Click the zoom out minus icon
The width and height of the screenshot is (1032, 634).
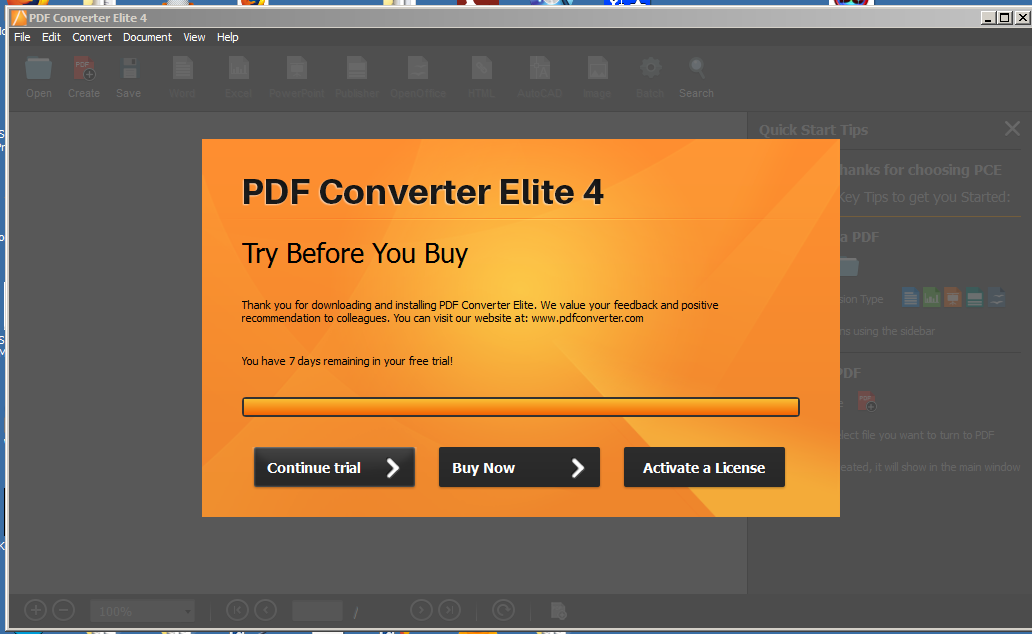64,610
